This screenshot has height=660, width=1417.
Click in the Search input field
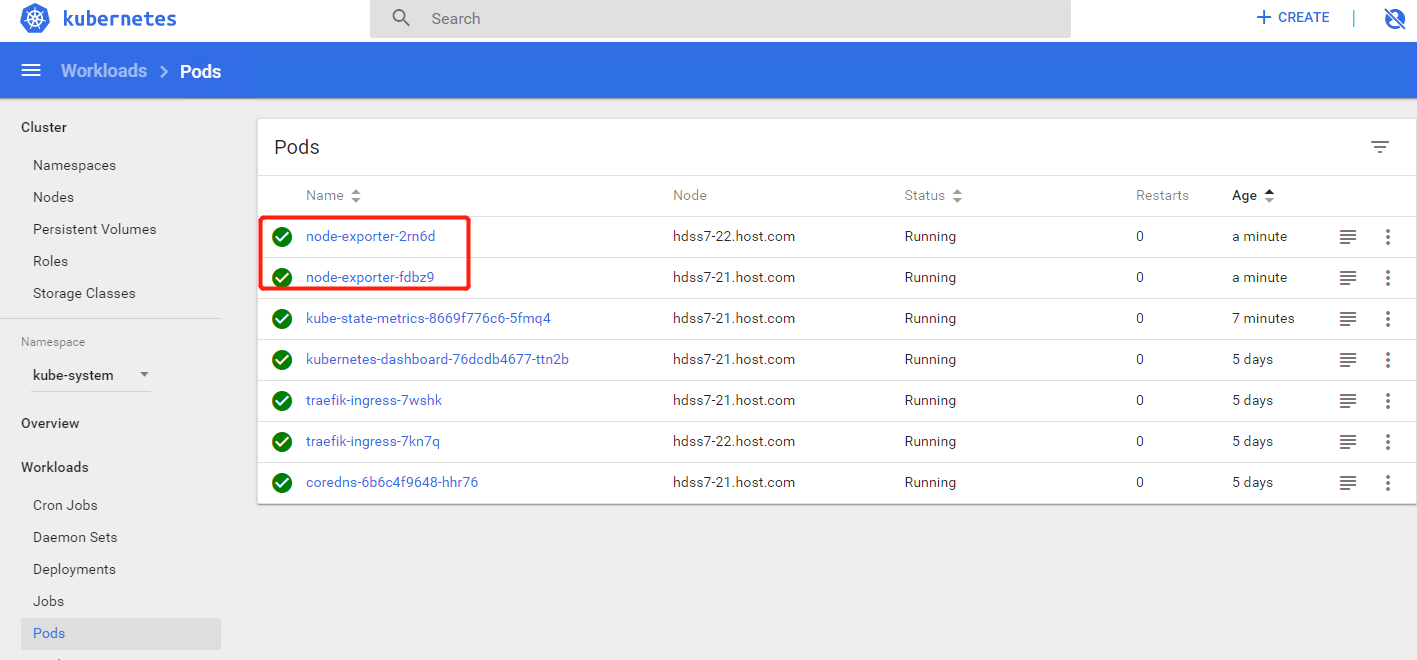(720, 18)
